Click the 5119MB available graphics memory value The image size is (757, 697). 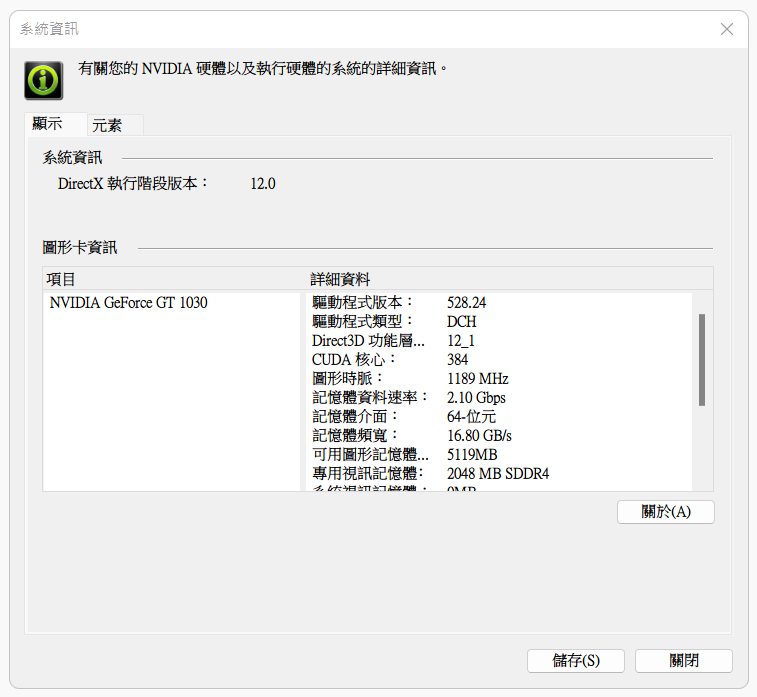[x=472, y=455]
